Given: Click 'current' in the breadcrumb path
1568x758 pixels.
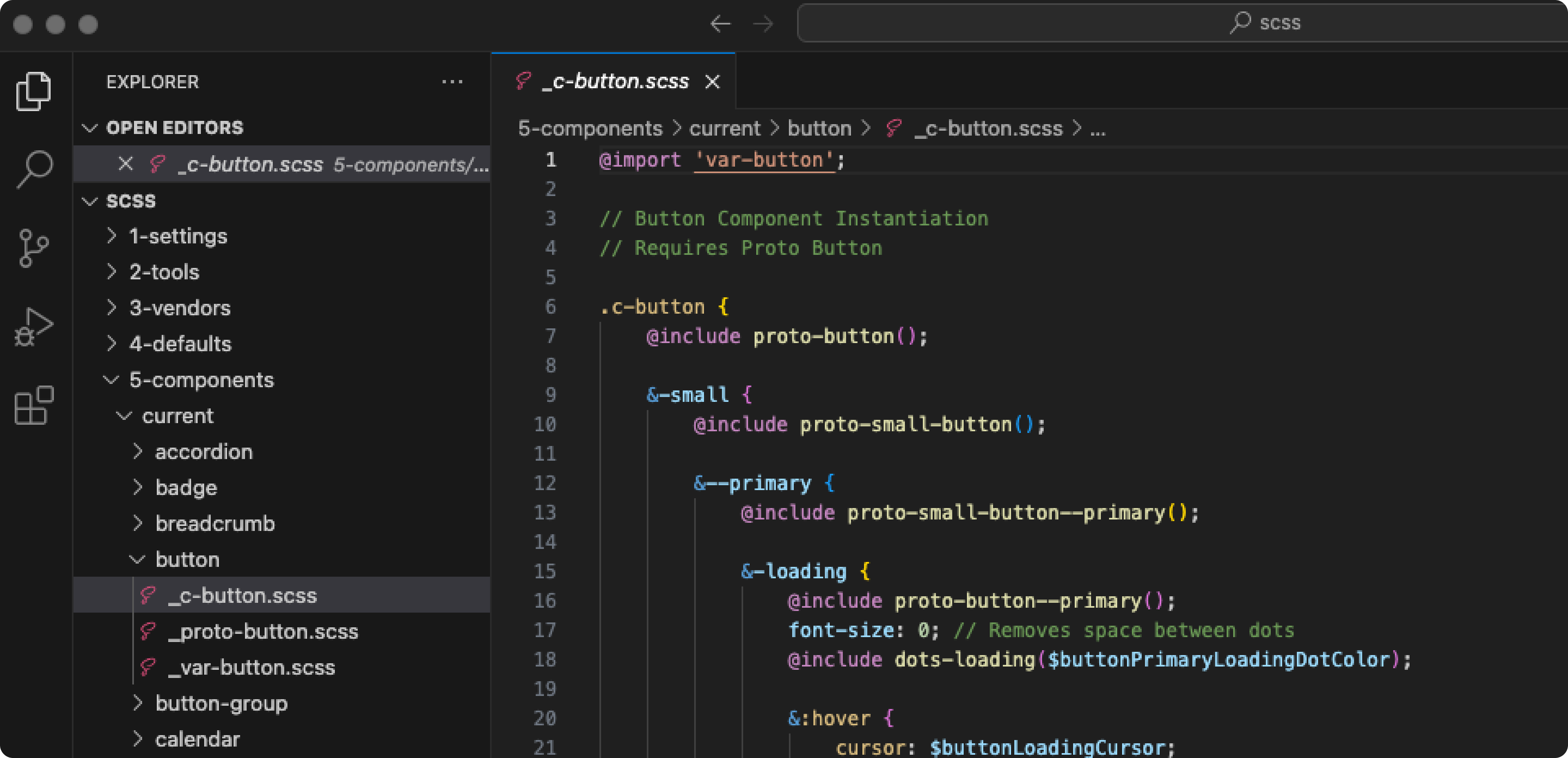Looking at the screenshot, I should coord(724,129).
